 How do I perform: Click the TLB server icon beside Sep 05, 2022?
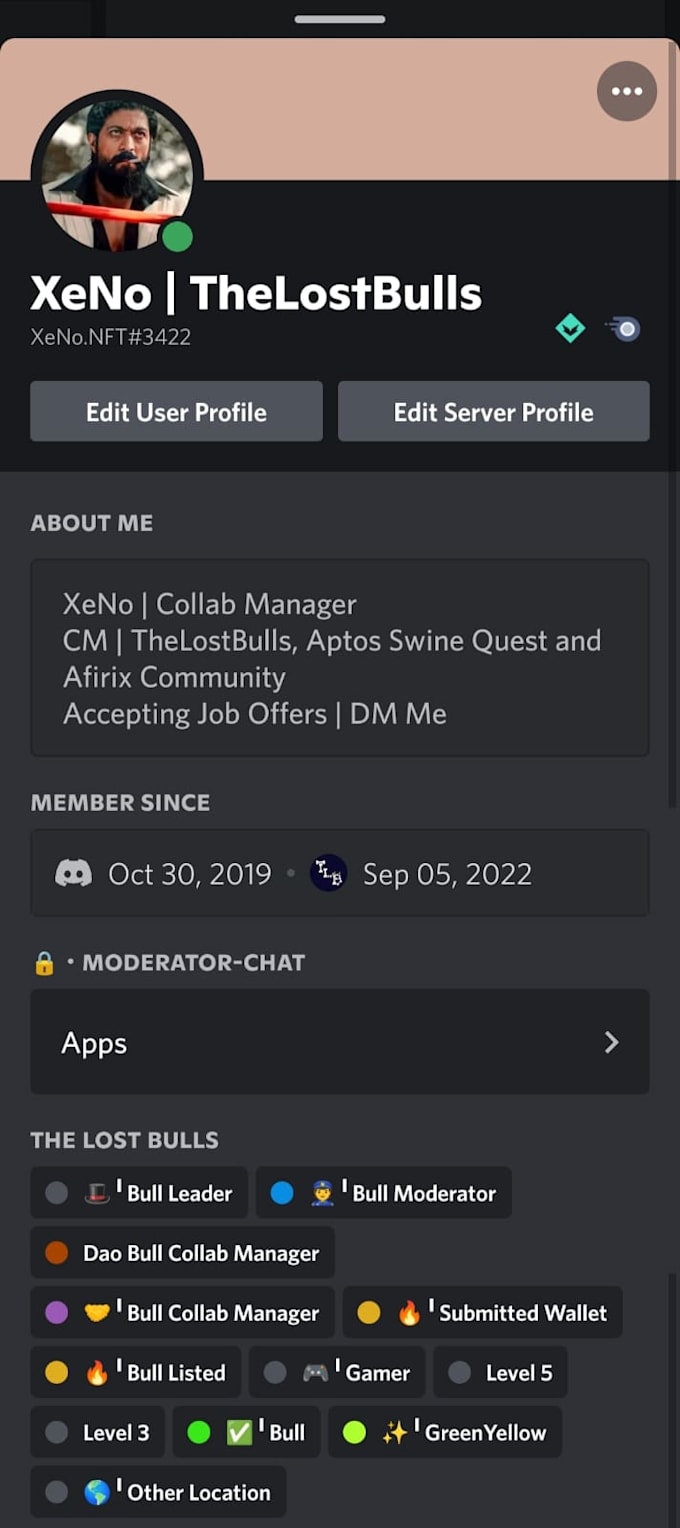coord(328,873)
